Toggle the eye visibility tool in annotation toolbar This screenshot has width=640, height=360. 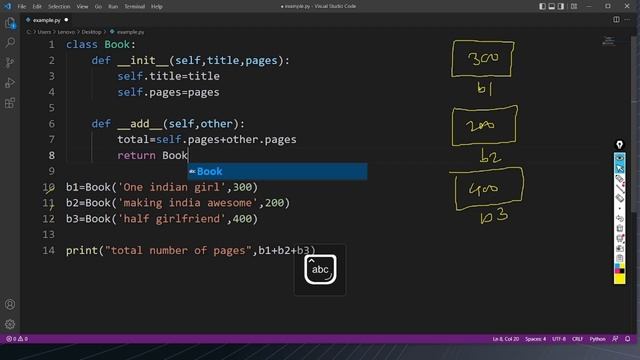click(620, 158)
